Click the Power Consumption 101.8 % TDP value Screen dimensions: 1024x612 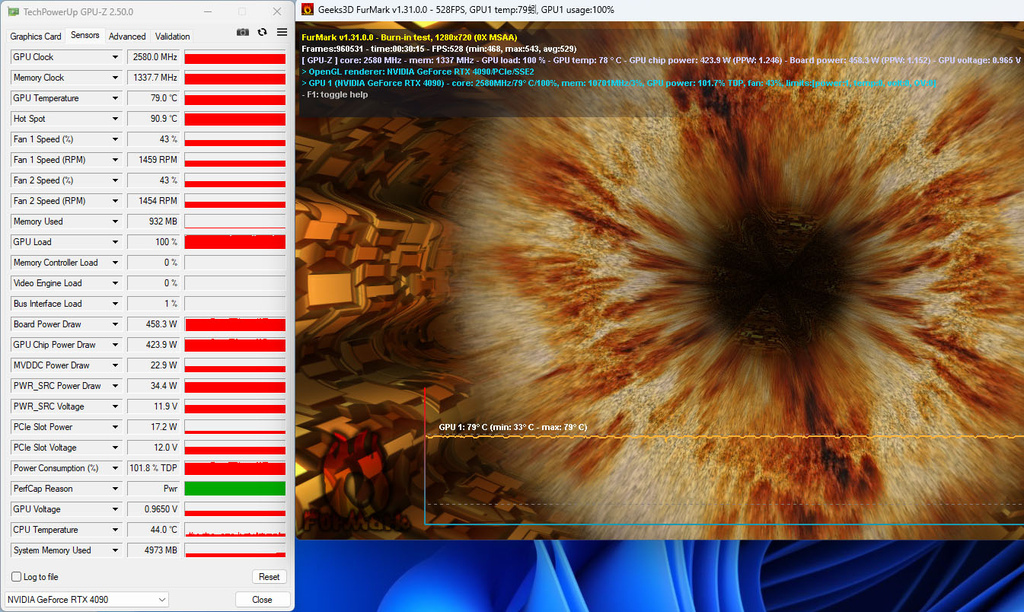pos(153,468)
